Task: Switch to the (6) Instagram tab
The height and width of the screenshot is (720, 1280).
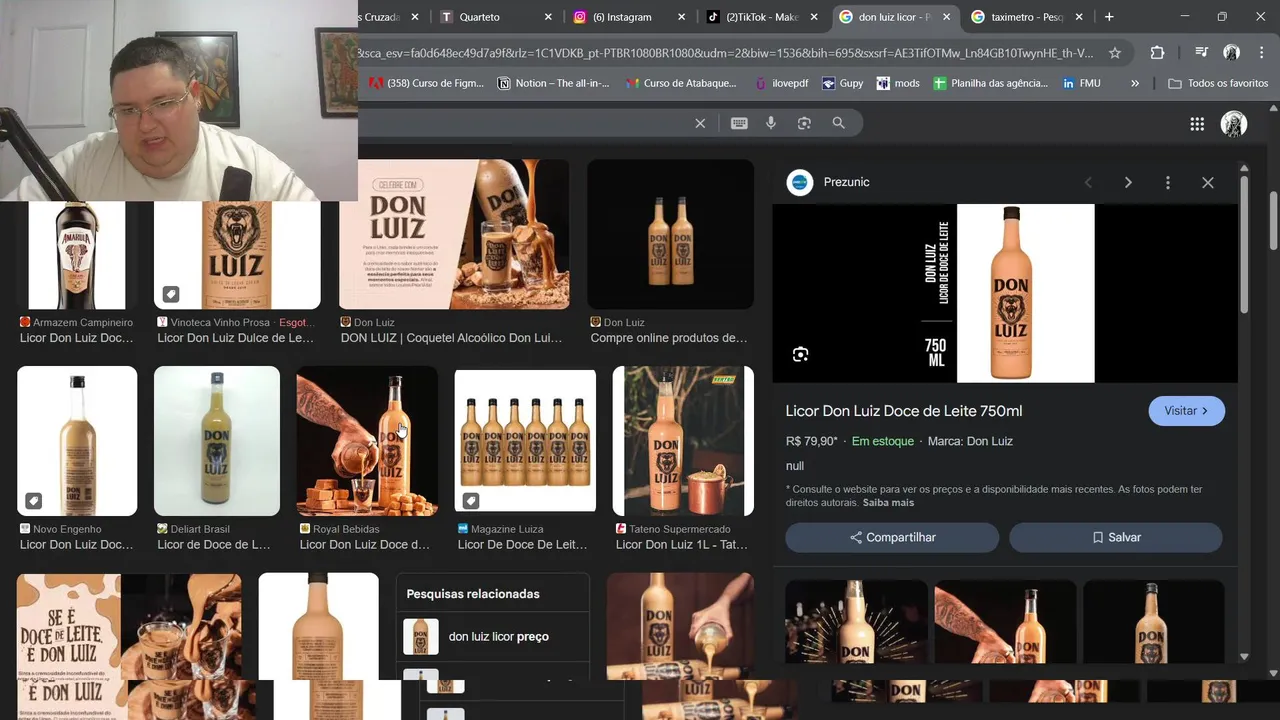Action: pyautogui.click(x=622, y=17)
